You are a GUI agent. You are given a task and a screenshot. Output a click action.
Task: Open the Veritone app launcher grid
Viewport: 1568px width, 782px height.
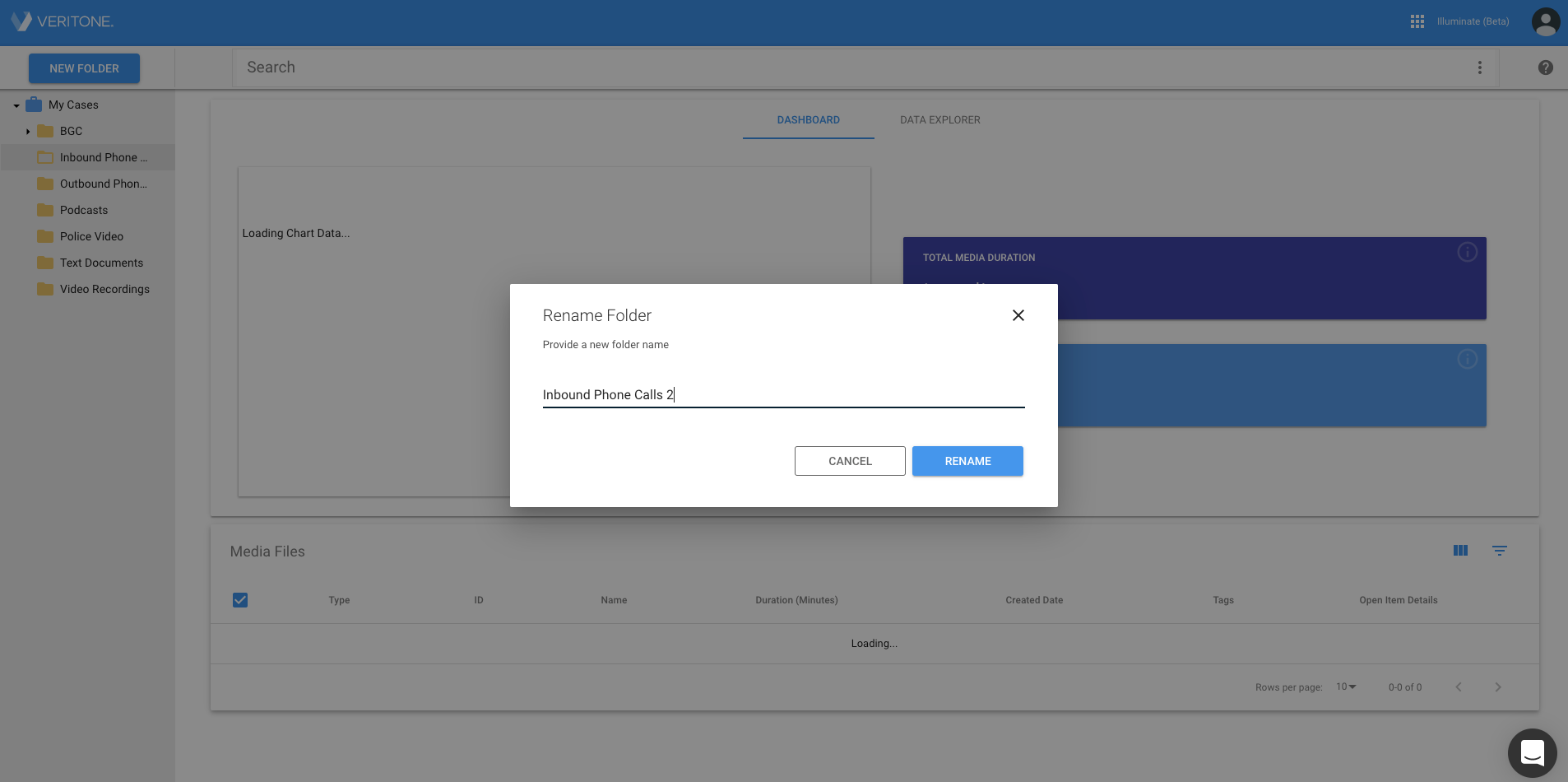pos(1417,21)
